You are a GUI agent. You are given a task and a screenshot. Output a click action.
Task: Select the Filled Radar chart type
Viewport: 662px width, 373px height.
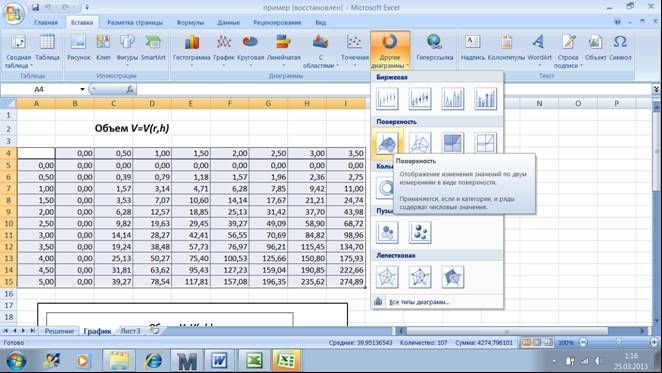pos(453,277)
